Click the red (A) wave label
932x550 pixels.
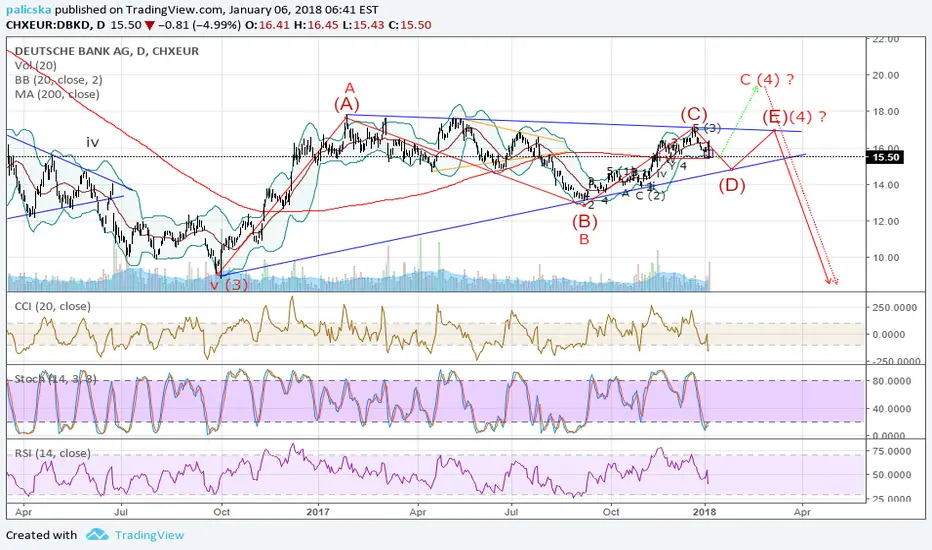[346, 104]
